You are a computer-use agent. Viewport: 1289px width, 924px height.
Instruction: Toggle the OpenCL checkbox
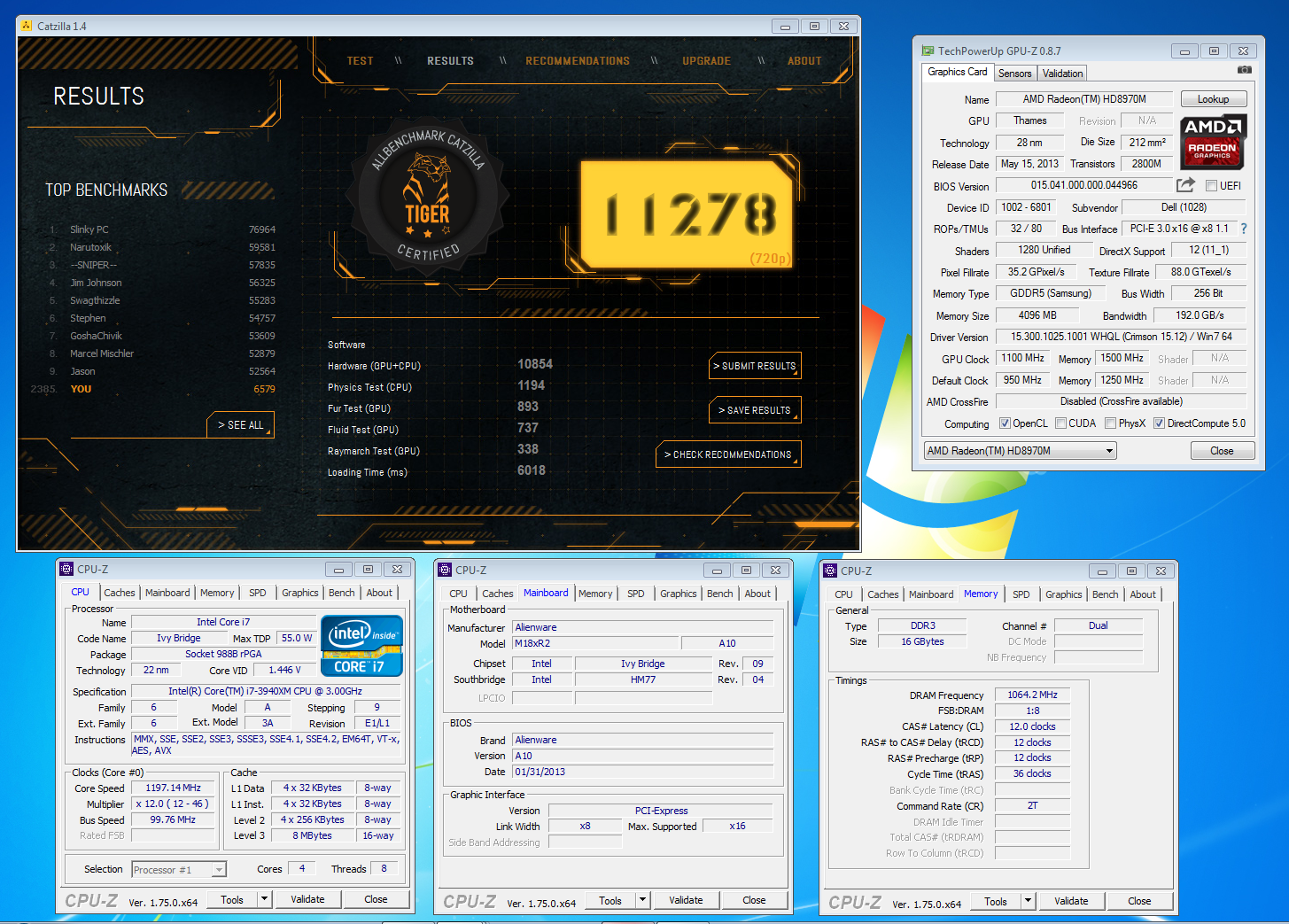click(1005, 423)
